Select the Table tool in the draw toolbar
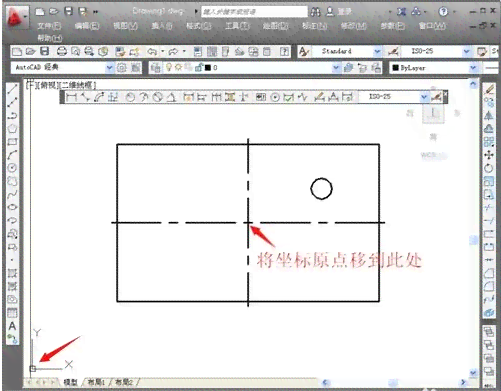 click(12, 313)
